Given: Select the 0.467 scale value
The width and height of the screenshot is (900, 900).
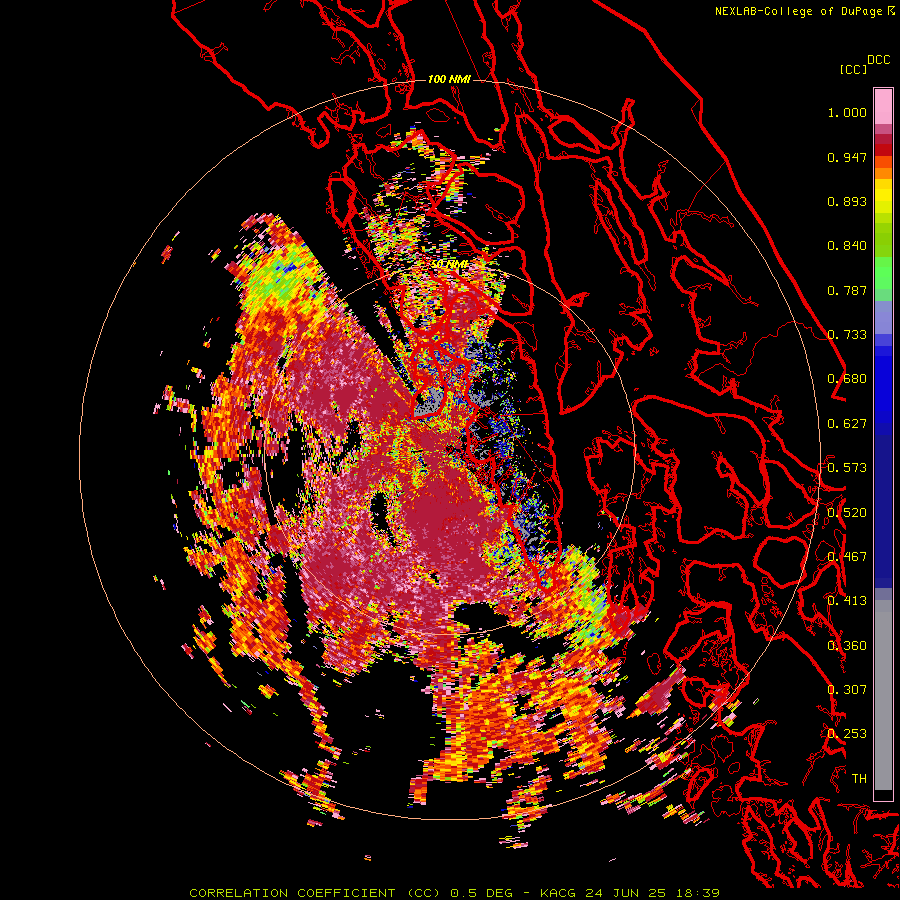Looking at the screenshot, I should pyautogui.click(x=847, y=557).
